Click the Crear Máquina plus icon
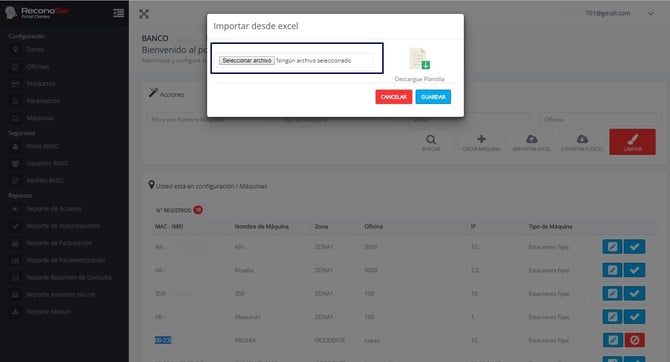The height and width of the screenshot is (362, 670). pos(481,139)
